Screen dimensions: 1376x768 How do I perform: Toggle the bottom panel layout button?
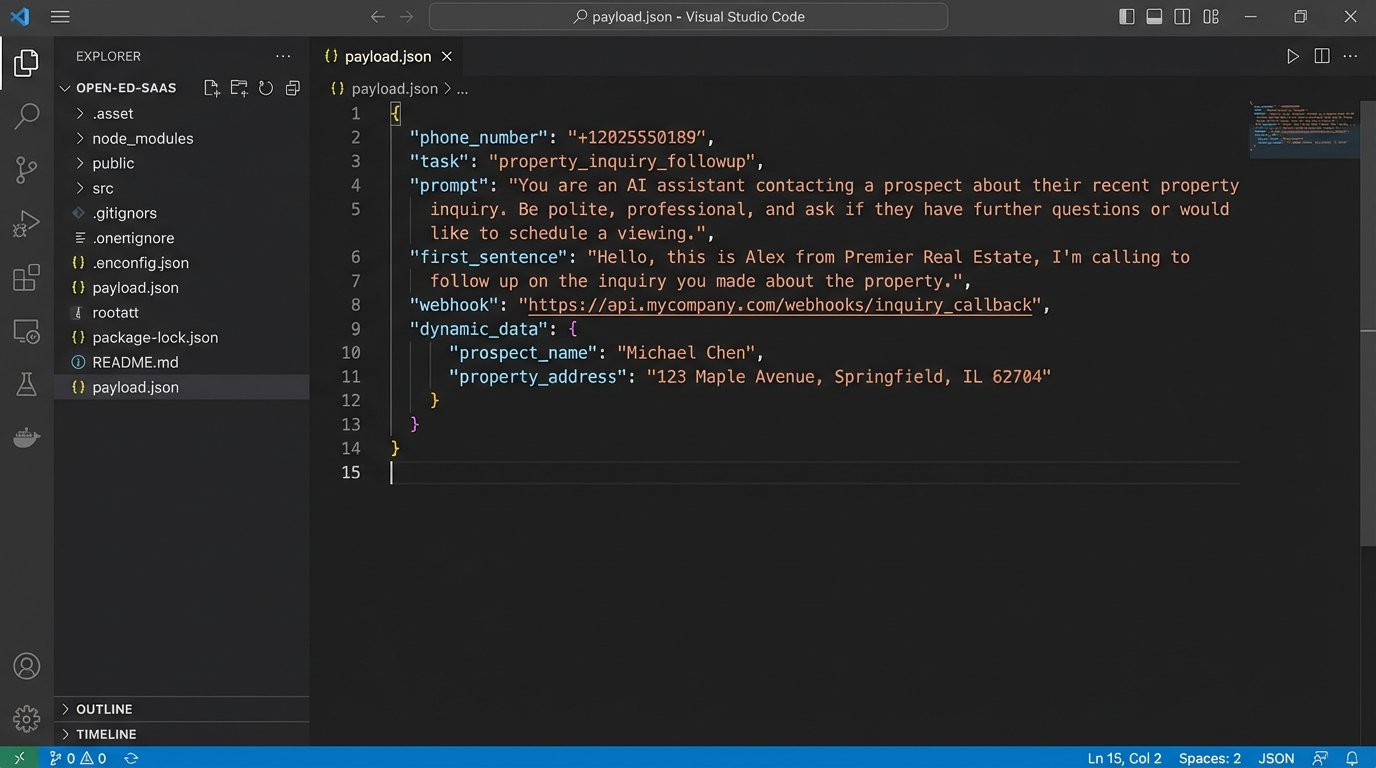pos(1154,17)
